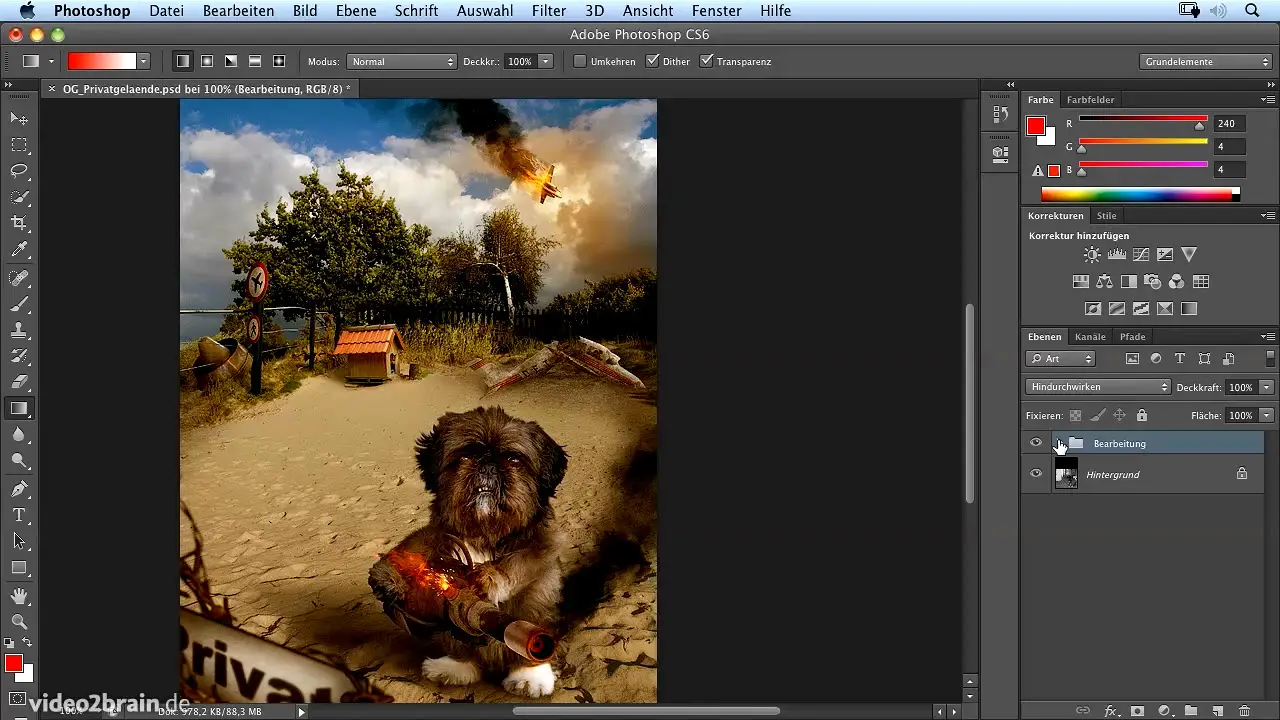Select the Type tool
The height and width of the screenshot is (720, 1280).
(x=19, y=515)
